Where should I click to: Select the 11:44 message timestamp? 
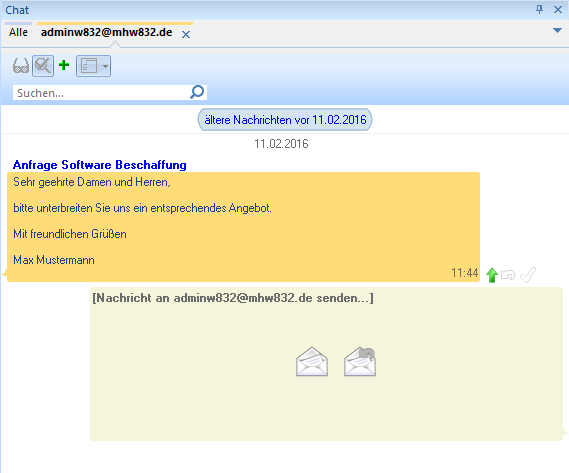tap(464, 273)
